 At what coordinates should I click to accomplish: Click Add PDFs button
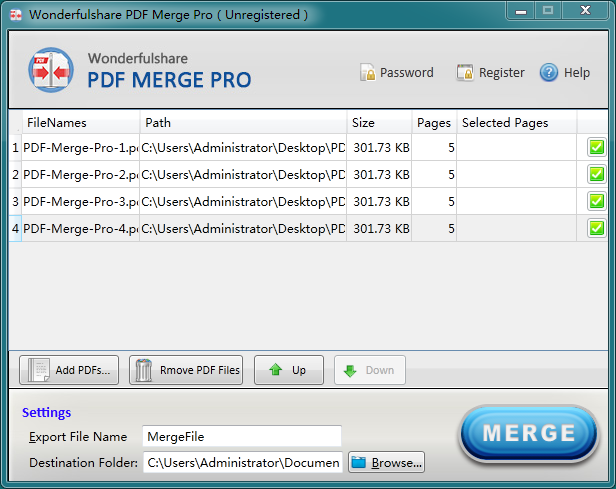[69, 370]
